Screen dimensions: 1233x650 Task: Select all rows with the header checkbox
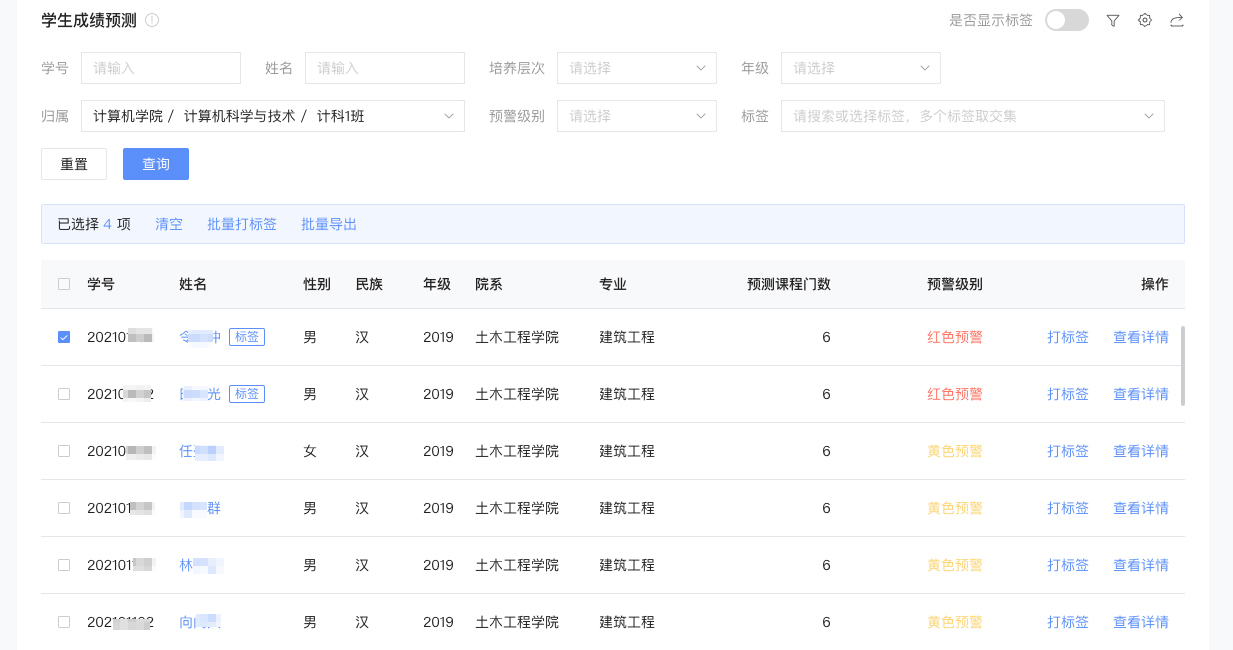click(64, 284)
